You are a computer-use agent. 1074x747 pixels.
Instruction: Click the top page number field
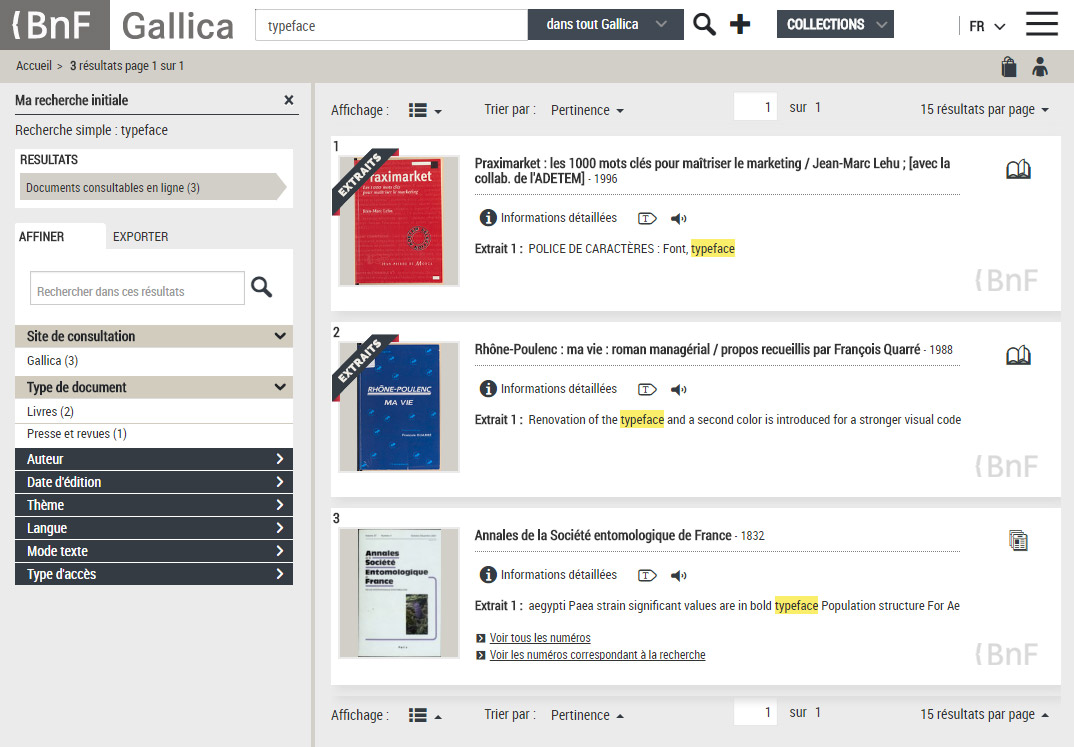click(x=755, y=107)
